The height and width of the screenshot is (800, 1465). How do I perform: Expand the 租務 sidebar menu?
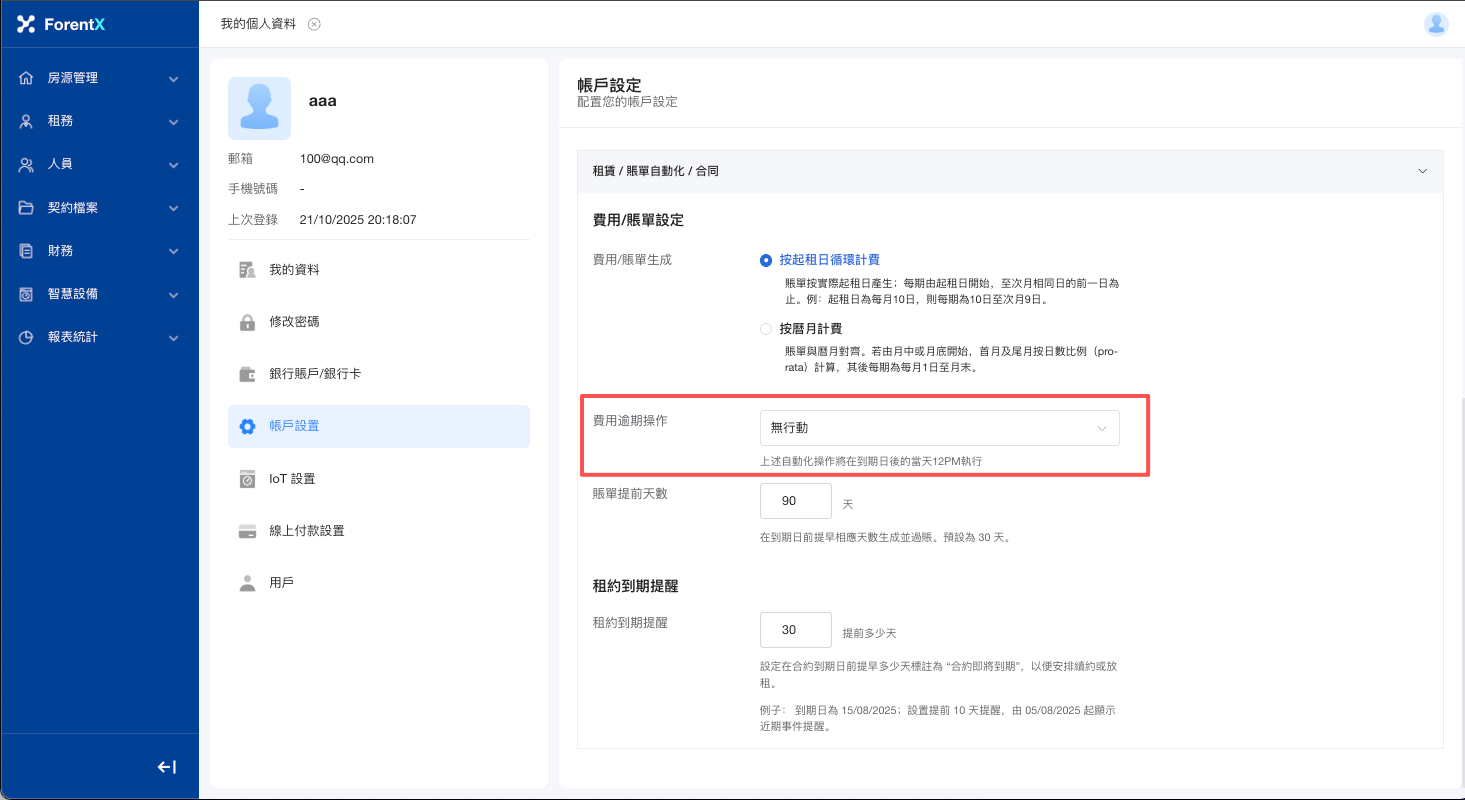(99, 121)
